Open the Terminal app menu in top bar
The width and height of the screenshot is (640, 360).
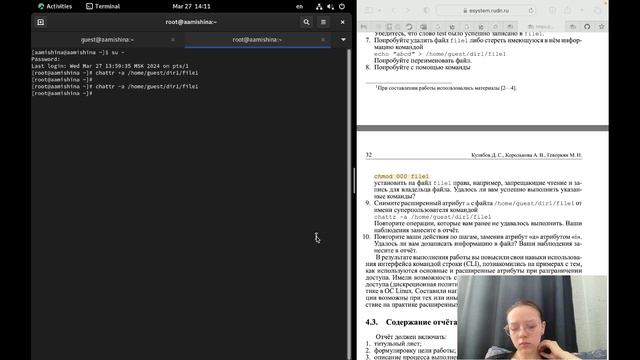pyautogui.click(x=103, y=6)
